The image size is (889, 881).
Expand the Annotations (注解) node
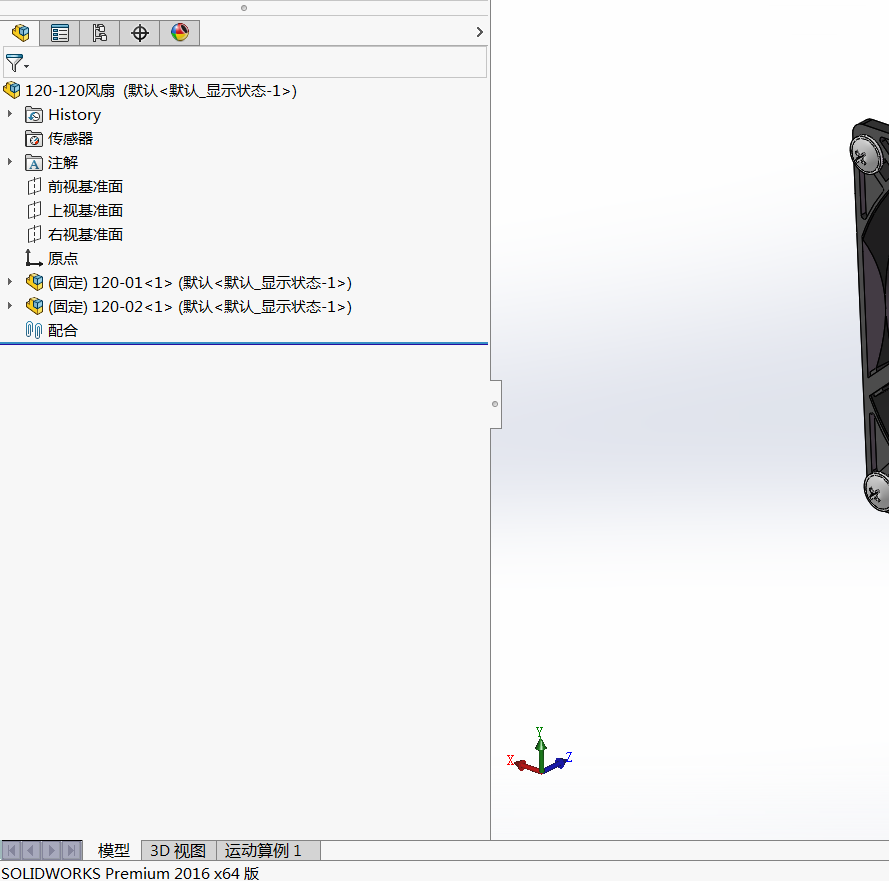10,162
